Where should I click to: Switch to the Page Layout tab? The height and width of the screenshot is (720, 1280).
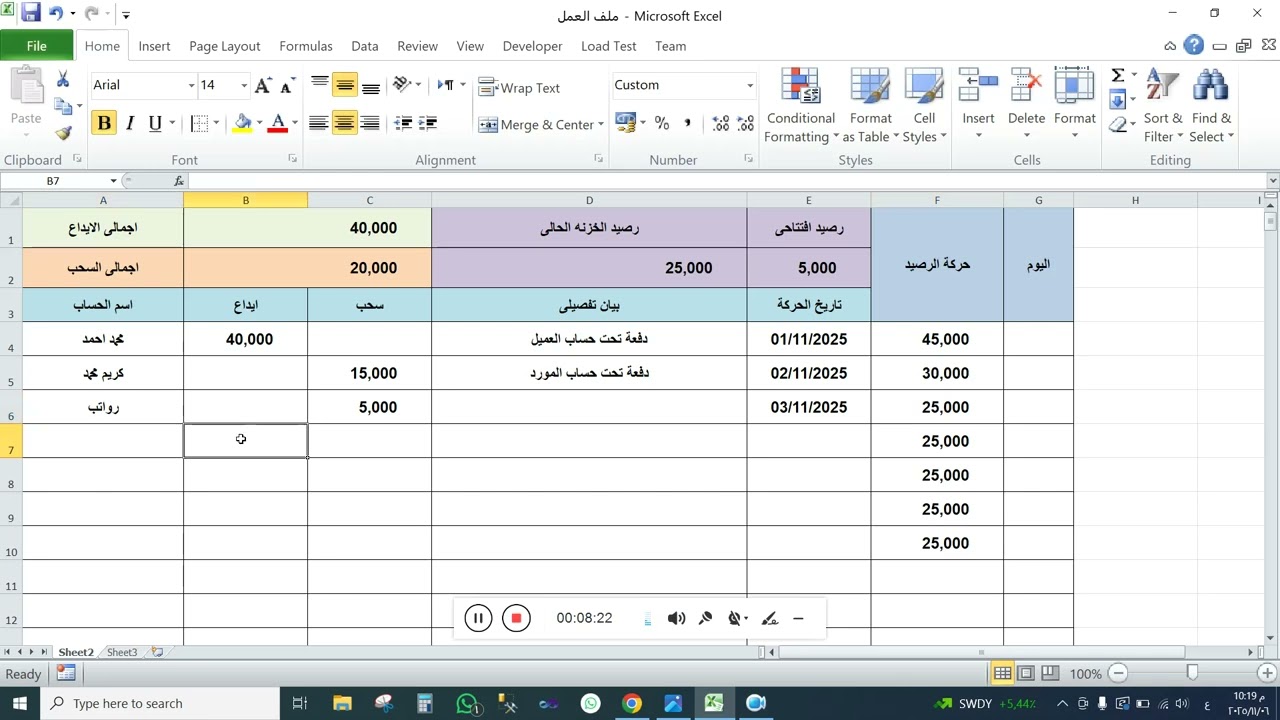click(x=224, y=46)
